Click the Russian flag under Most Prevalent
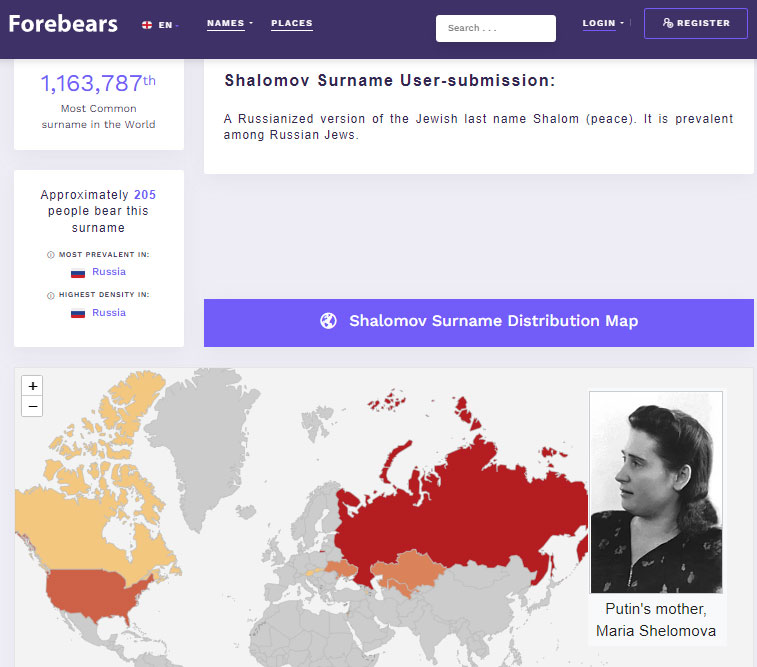 point(78,273)
